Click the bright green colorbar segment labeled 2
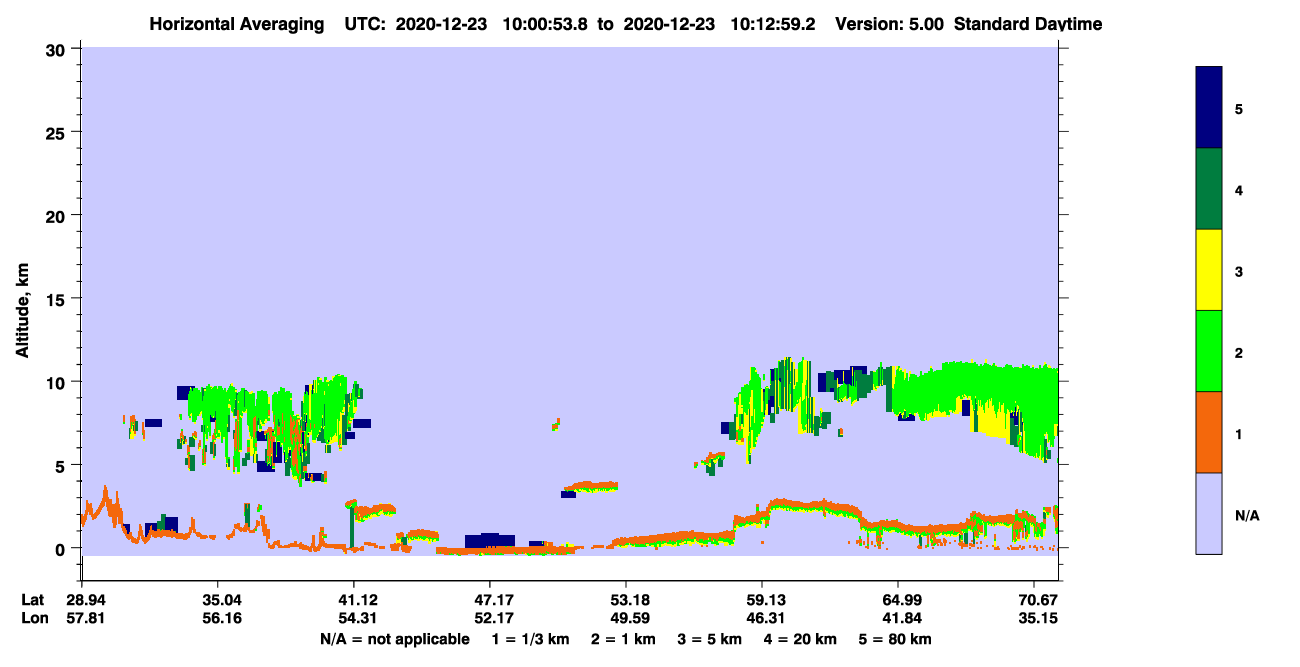1300x667 pixels. (1209, 351)
